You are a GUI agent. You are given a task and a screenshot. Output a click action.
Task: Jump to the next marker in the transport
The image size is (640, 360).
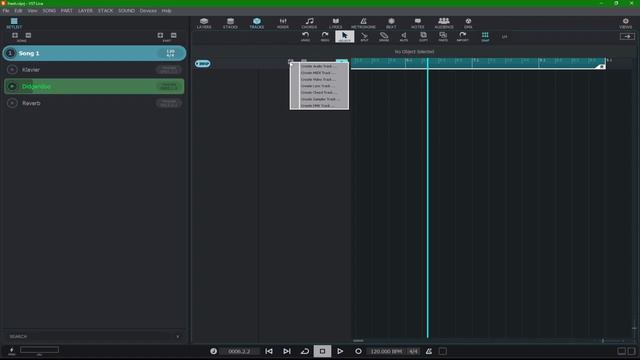[x=287, y=351]
